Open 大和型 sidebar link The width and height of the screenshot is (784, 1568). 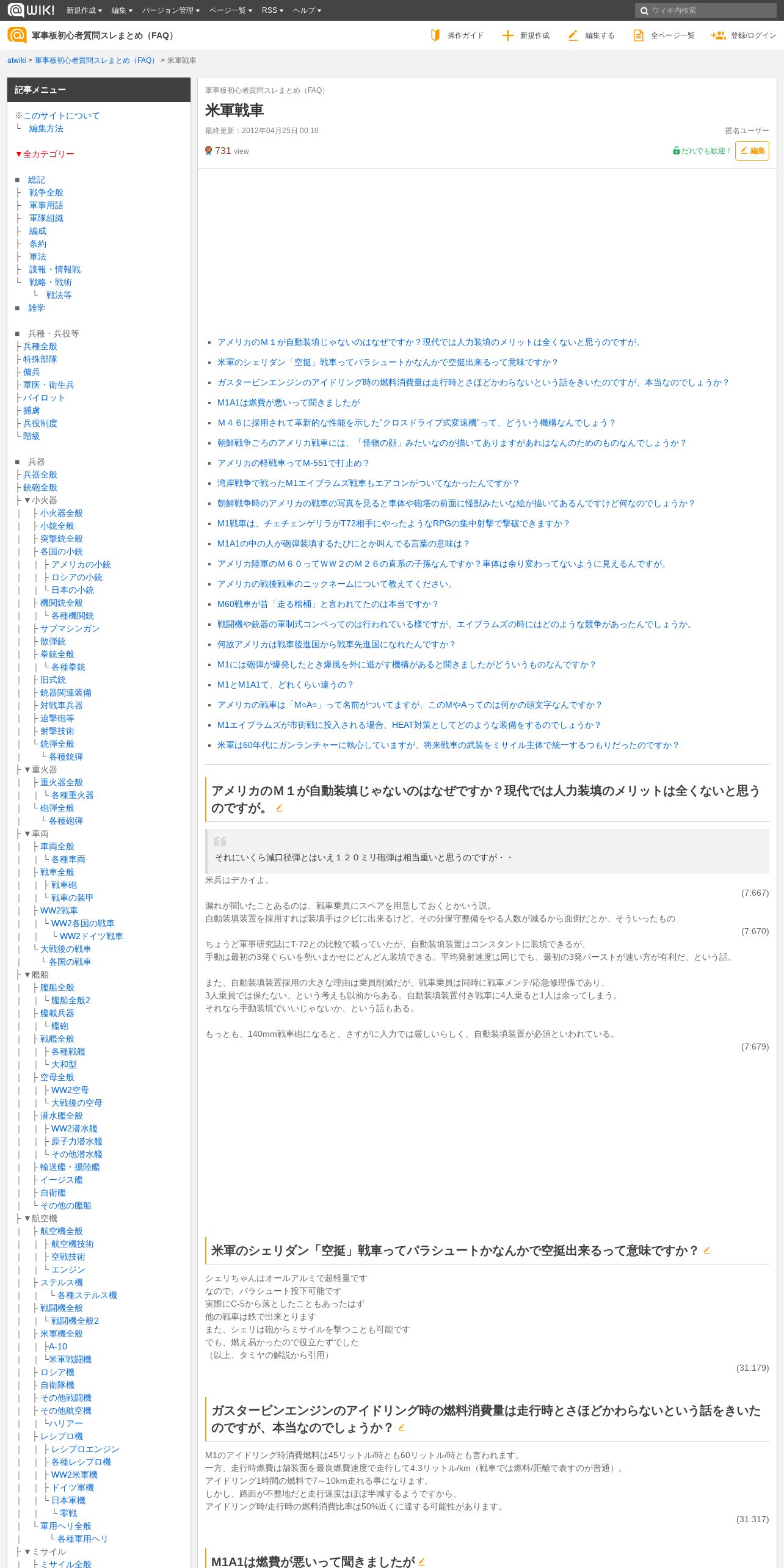[64, 1064]
